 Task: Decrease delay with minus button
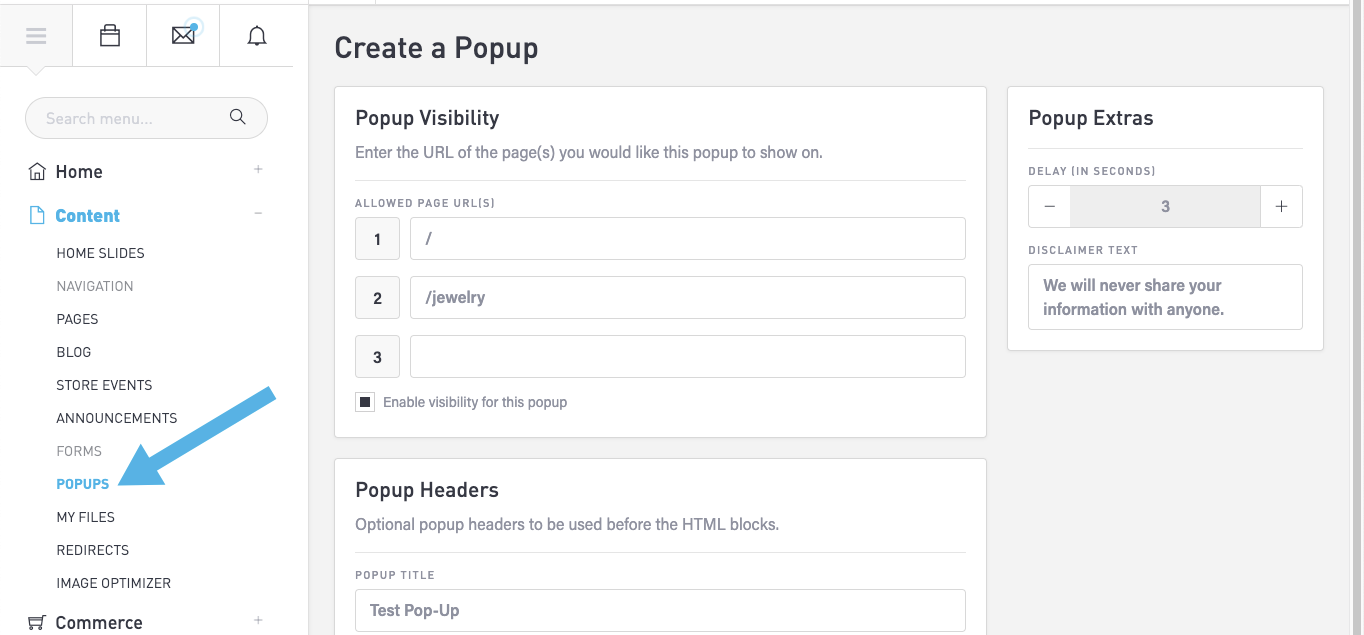pyautogui.click(x=1049, y=207)
